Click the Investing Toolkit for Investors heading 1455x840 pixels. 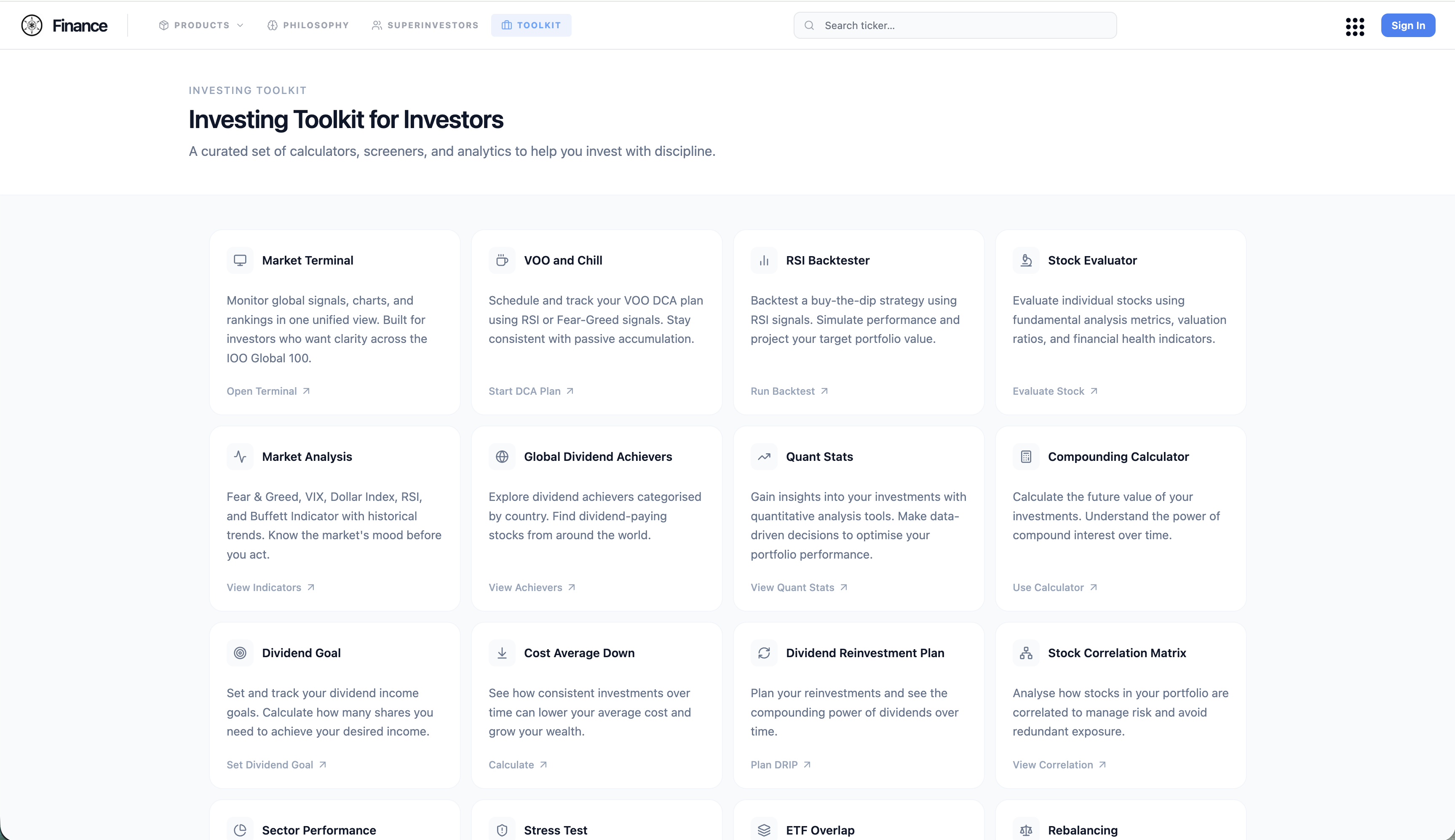(x=346, y=119)
